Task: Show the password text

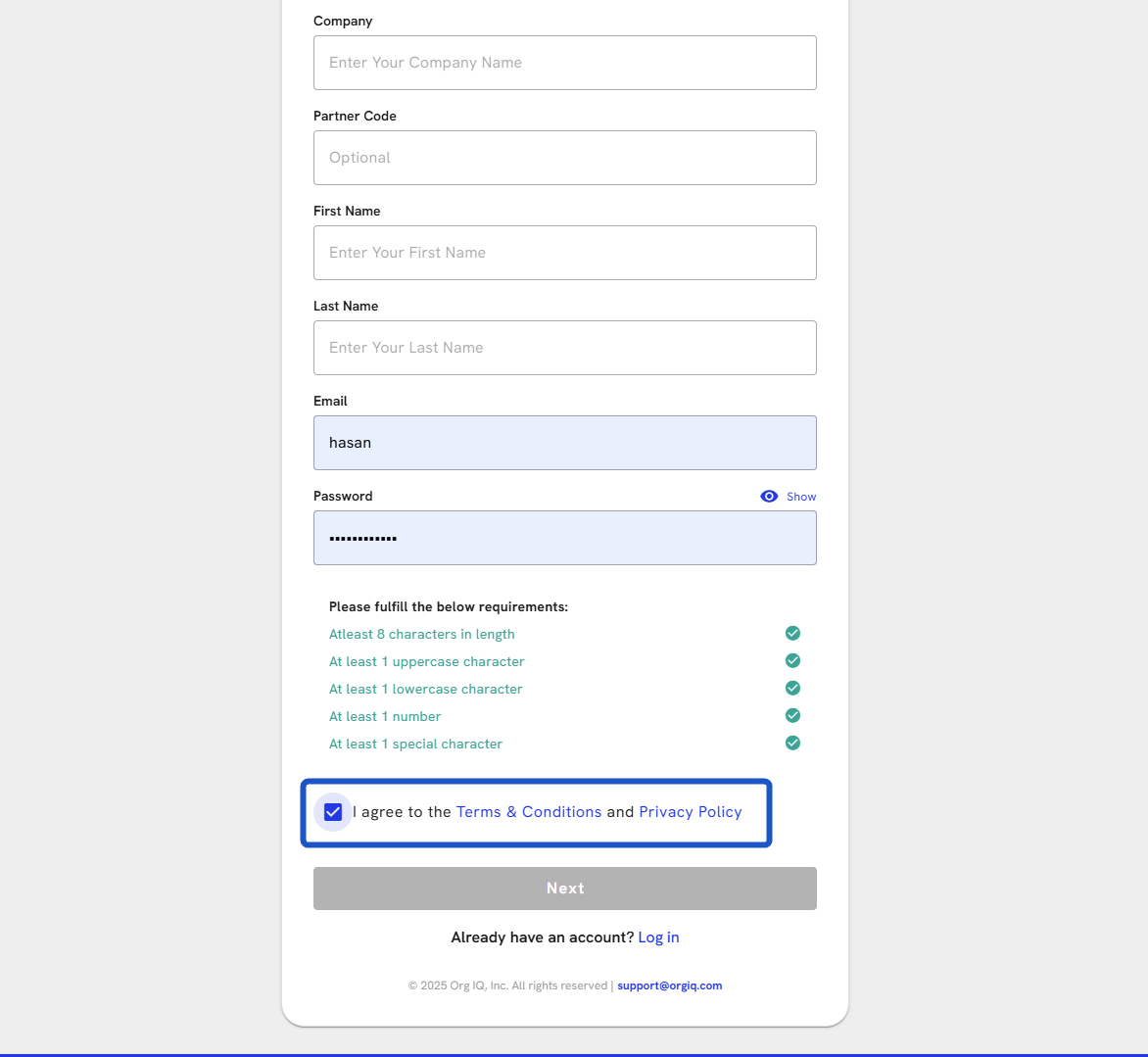Action: [800, 497]
